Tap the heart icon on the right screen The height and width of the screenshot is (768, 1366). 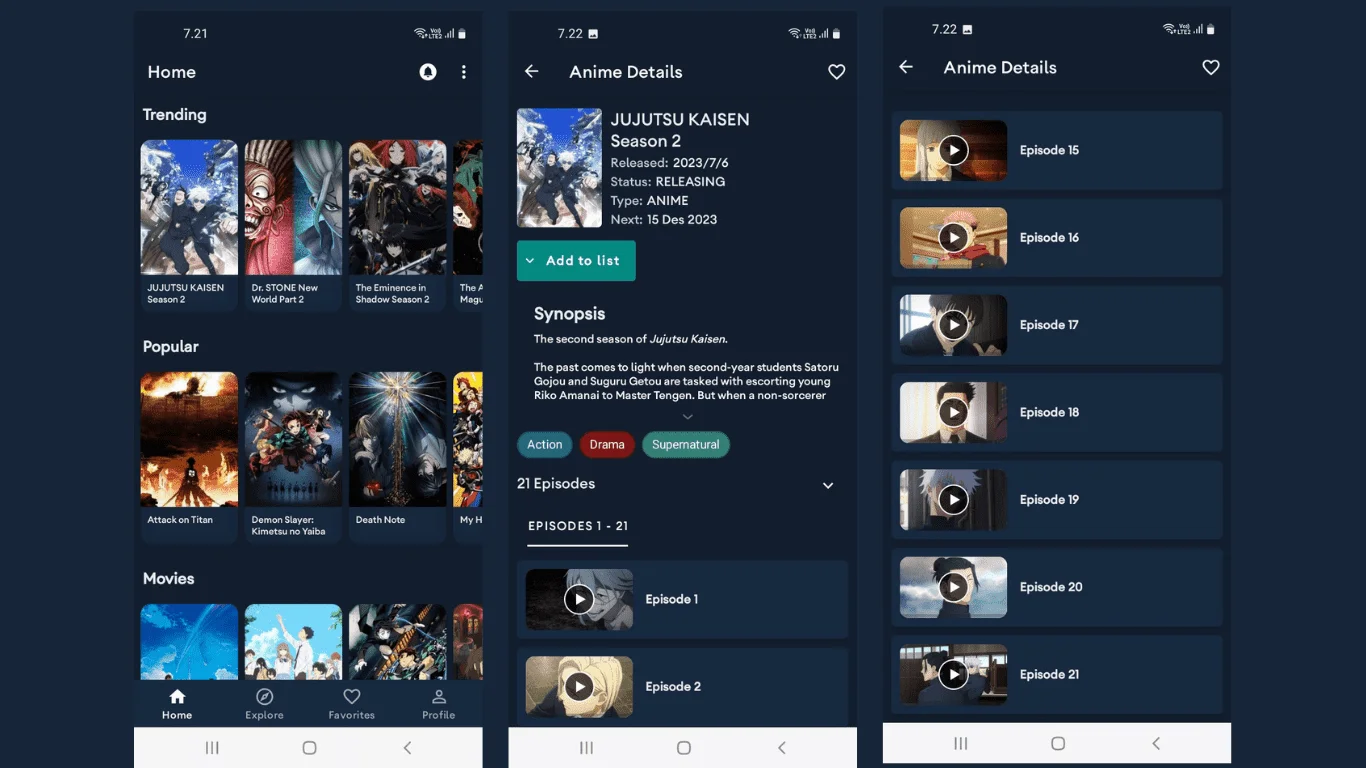click(1211, 67)
